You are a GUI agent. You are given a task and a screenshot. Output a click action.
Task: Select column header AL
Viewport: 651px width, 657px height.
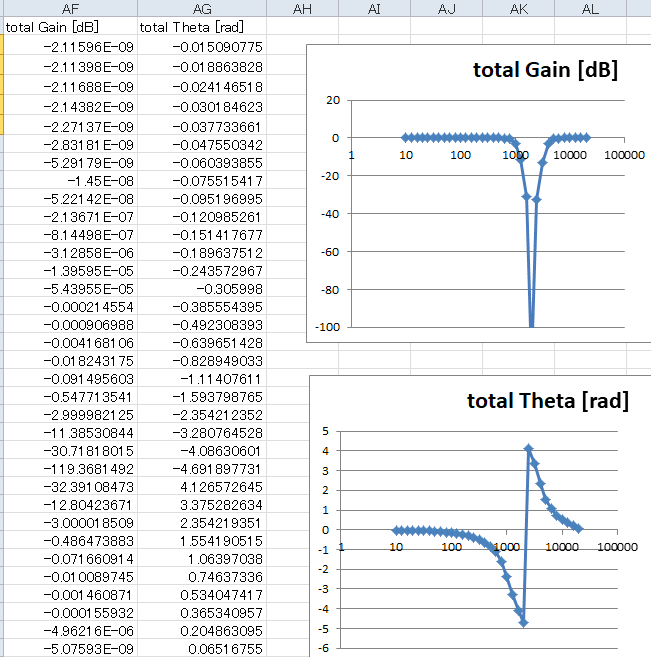point(590,8)
